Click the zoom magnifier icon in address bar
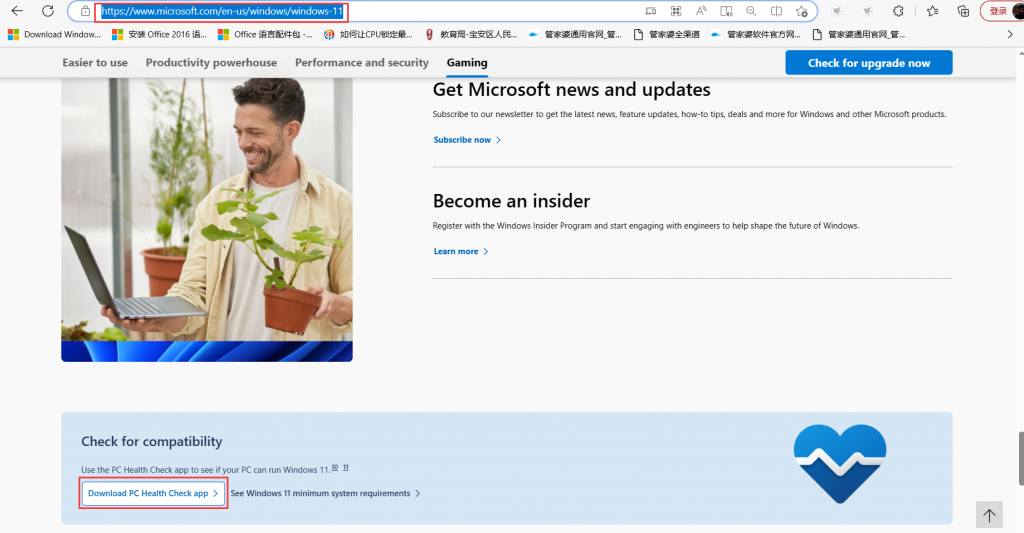The image size is (1024, 533). (751, 11)
